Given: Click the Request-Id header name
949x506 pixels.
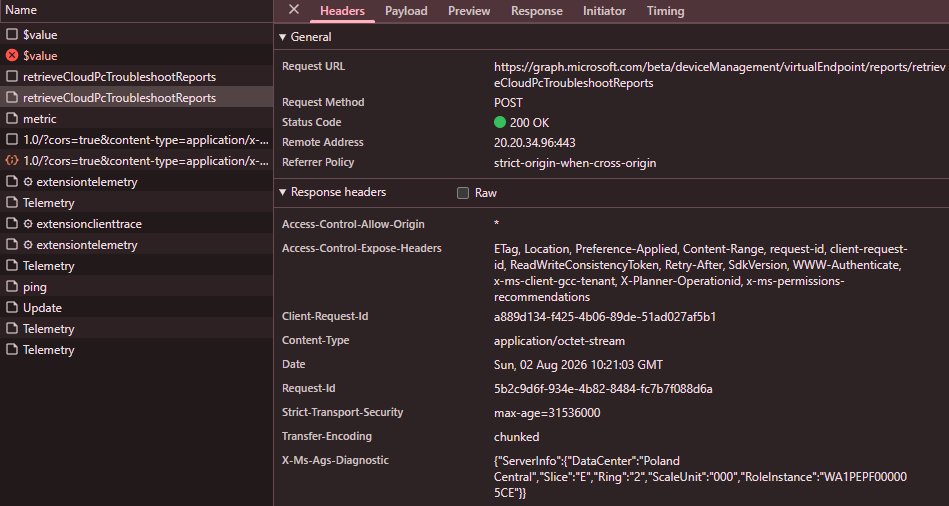Looking at the screenshot, I should coord(309,389).
